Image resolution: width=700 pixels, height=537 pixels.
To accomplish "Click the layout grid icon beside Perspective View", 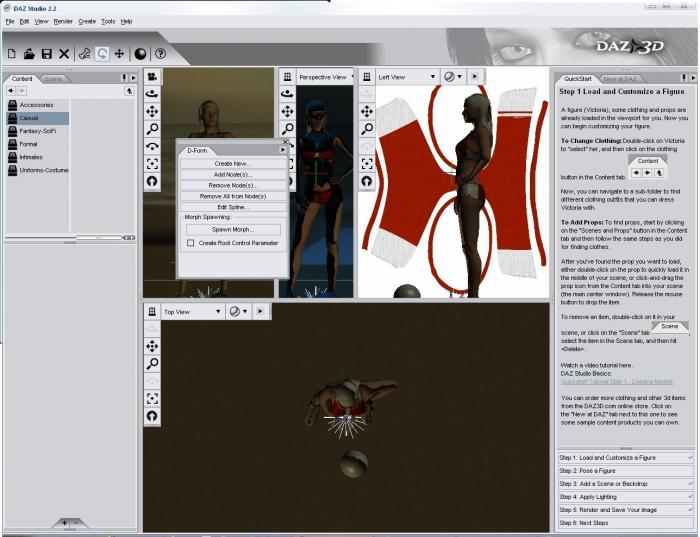I will pyautogui.click(x=288, y=77).
